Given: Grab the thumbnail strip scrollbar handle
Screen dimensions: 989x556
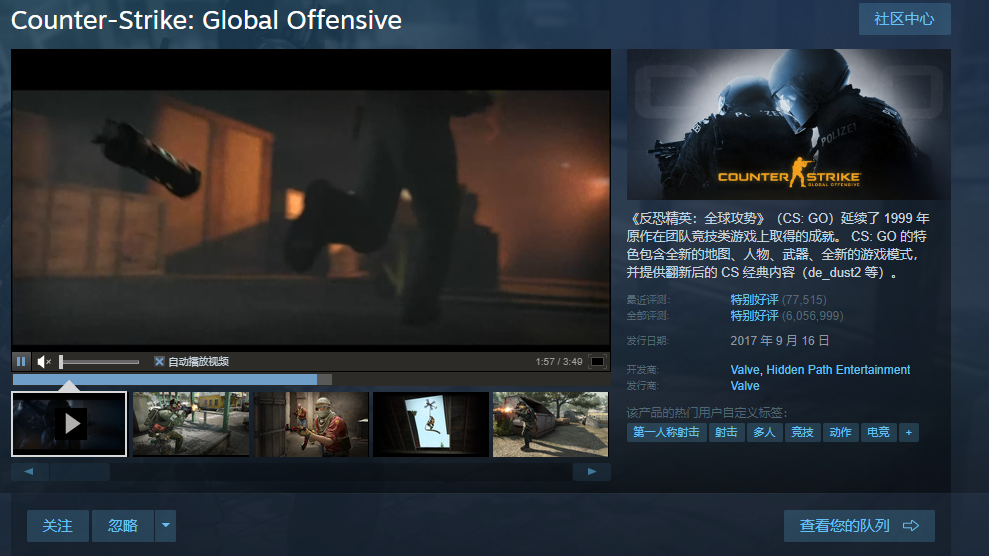Looking at the screenshot, I should click(79, 472).
